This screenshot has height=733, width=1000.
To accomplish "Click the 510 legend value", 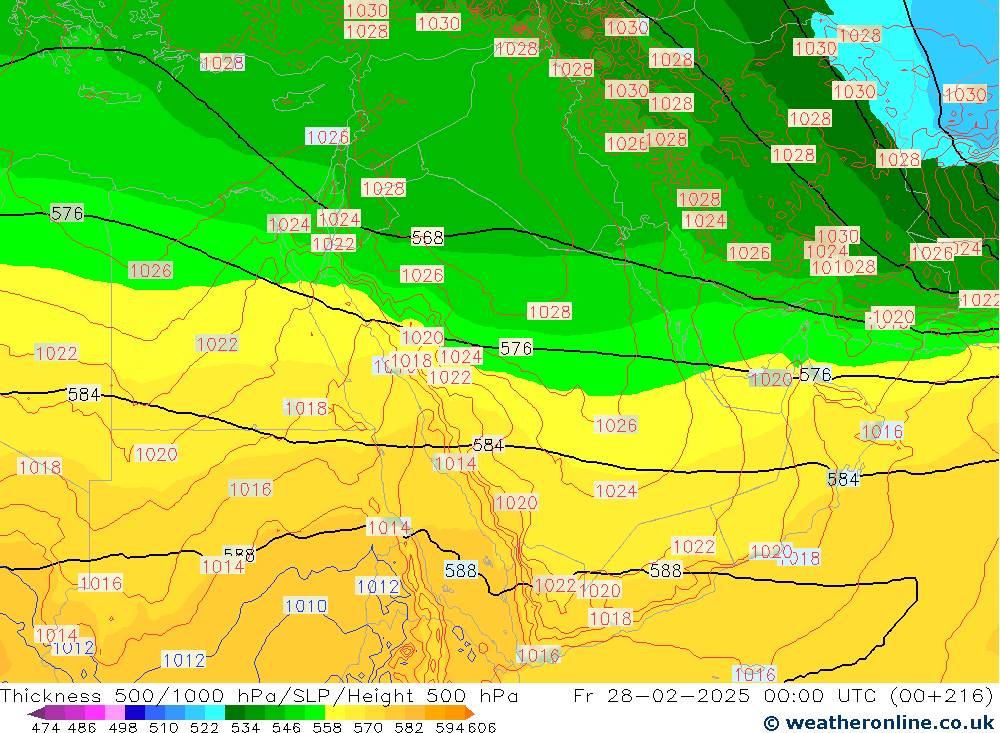I will point(163,727).
